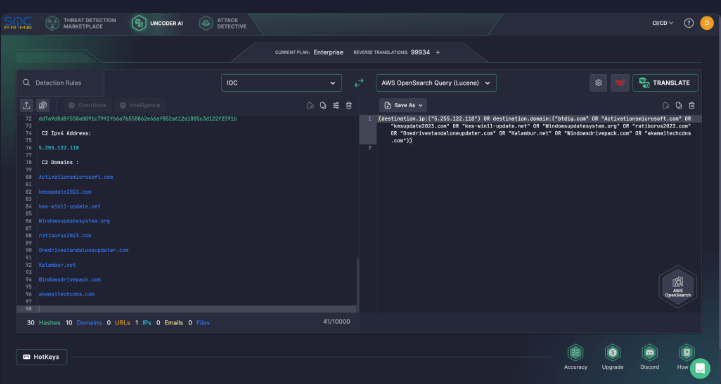This screenshot has width=721, height=384.
Task: Click right editor cloud save icon
Action: (666, 106)
